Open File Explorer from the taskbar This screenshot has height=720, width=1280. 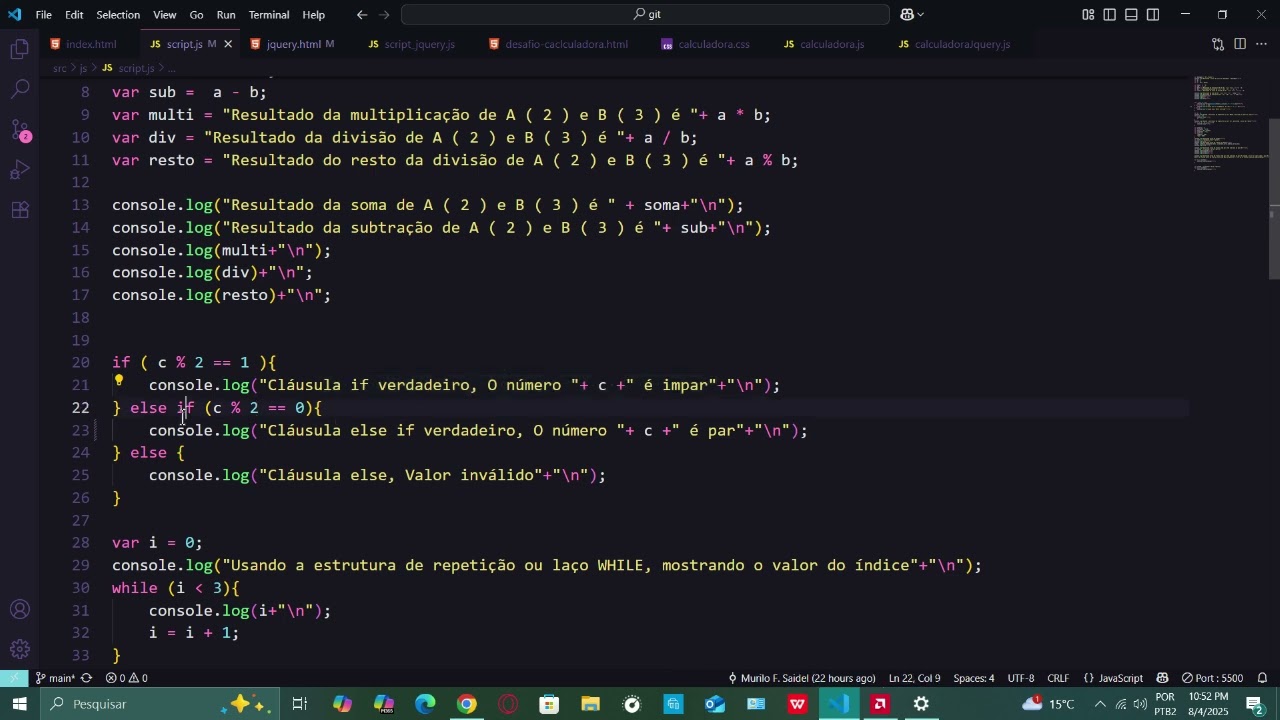pos(590,704)
